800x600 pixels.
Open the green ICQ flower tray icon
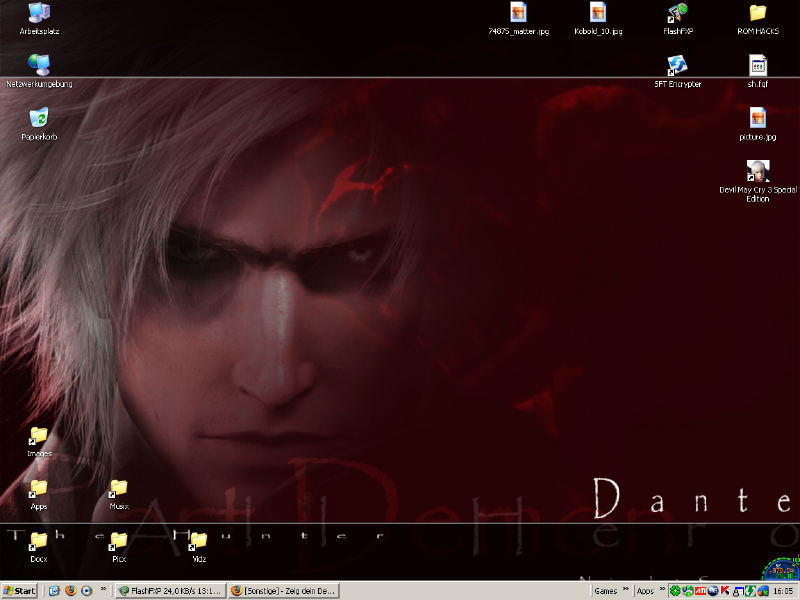tap(675, 591)
